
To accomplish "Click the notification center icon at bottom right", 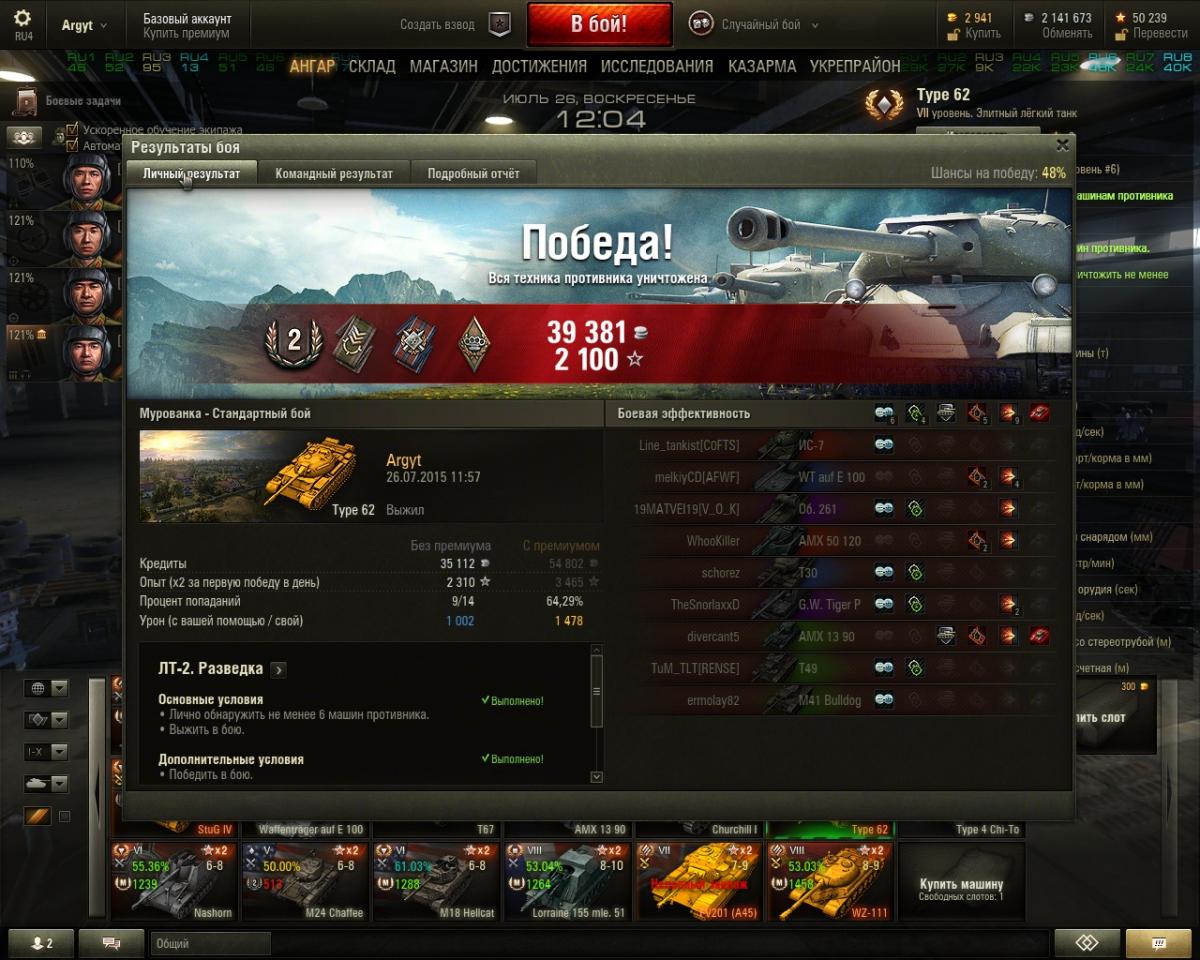I will point(1159,943).
